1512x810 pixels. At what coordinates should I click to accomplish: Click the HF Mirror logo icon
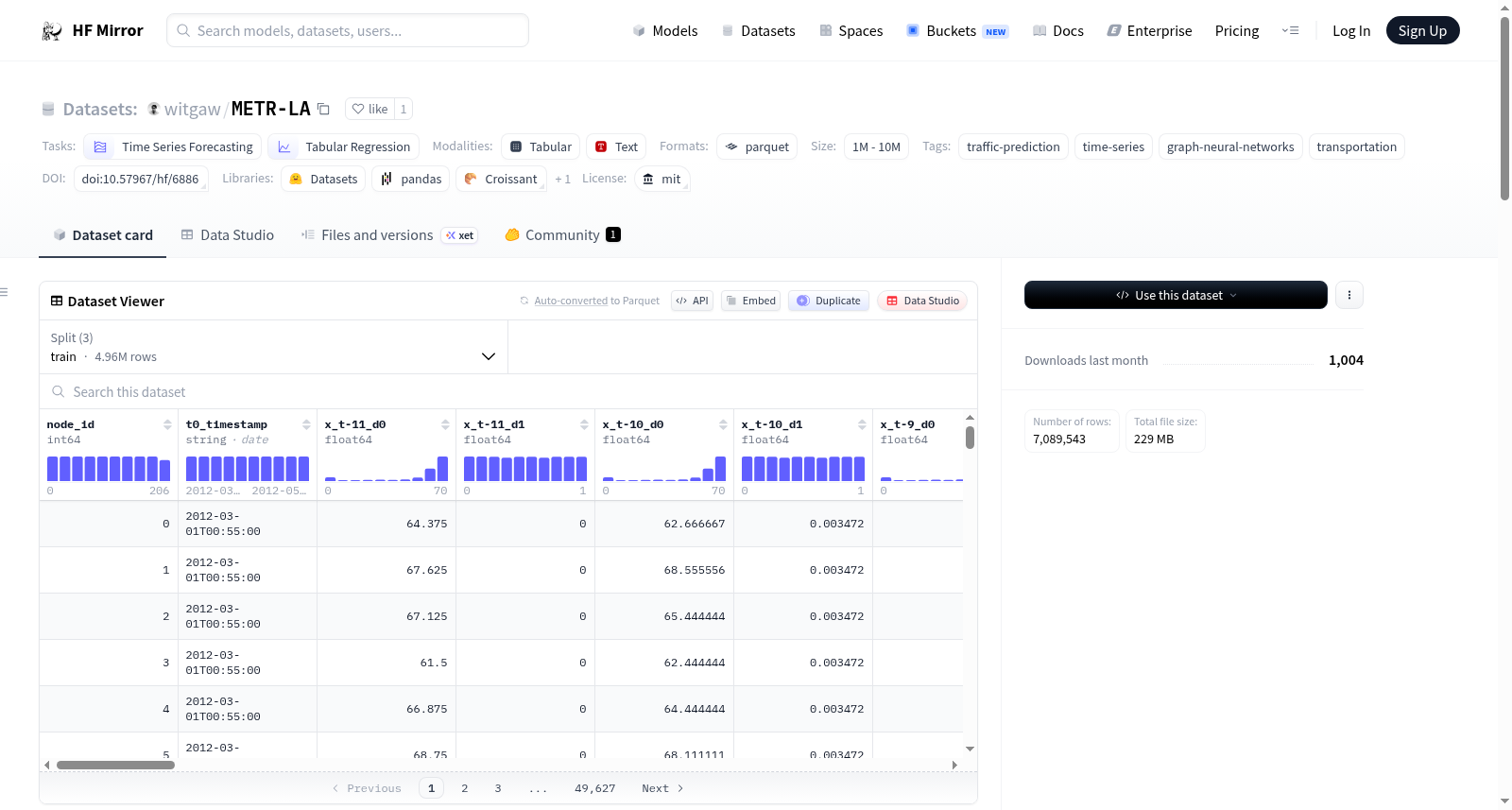[52, 31]
